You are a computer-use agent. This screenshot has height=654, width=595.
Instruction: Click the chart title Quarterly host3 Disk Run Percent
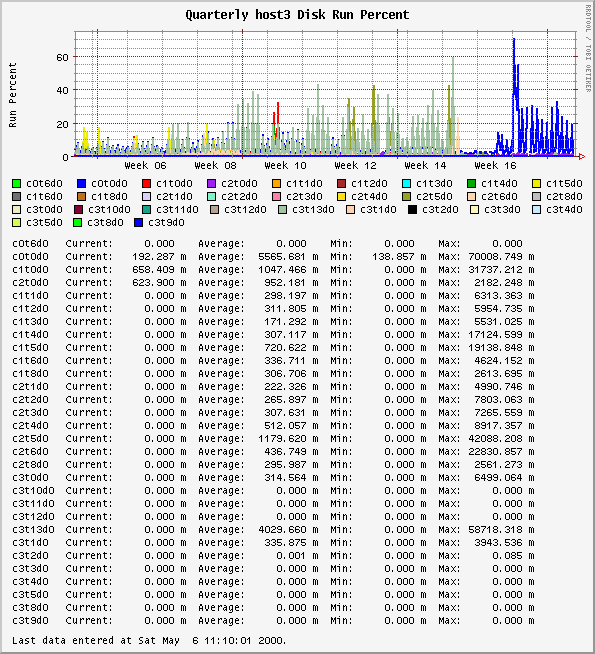(297, 15)
